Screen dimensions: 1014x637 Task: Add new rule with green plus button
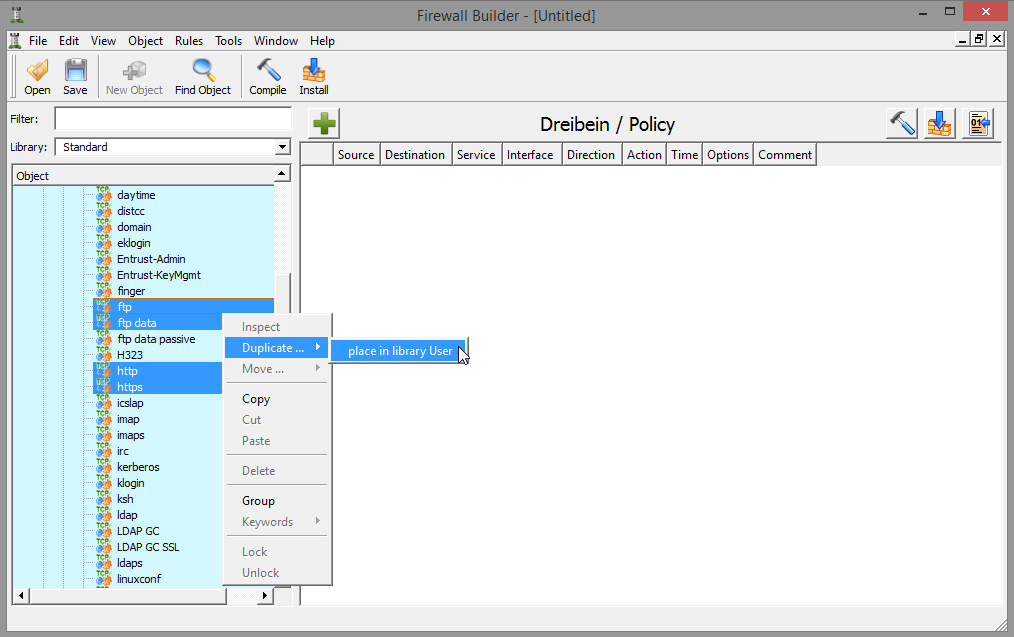coord(325,124)
